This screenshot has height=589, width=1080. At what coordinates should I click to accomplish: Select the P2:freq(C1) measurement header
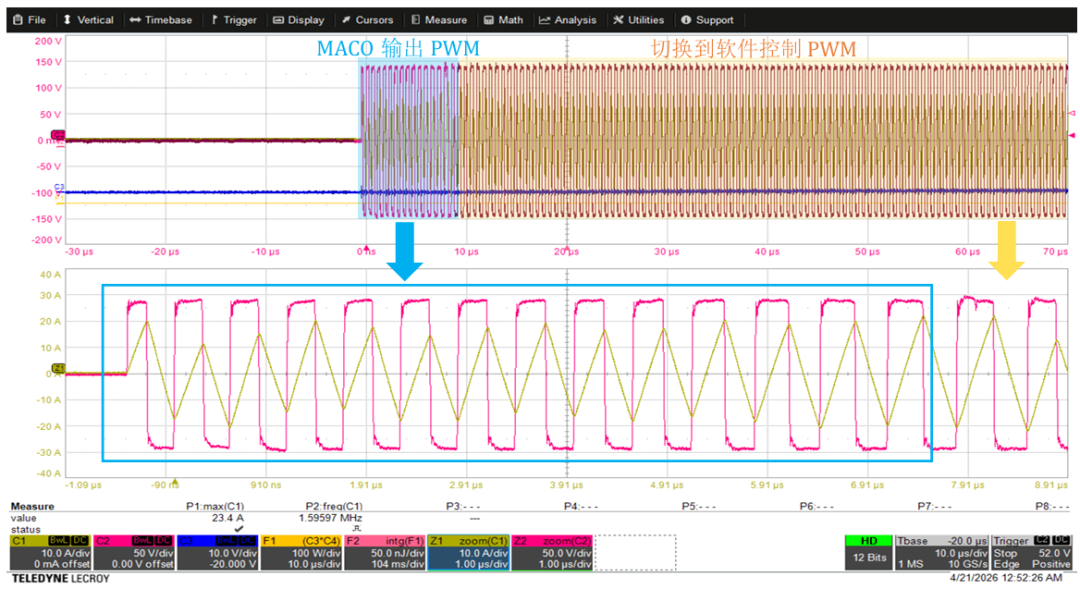(334, 506)
